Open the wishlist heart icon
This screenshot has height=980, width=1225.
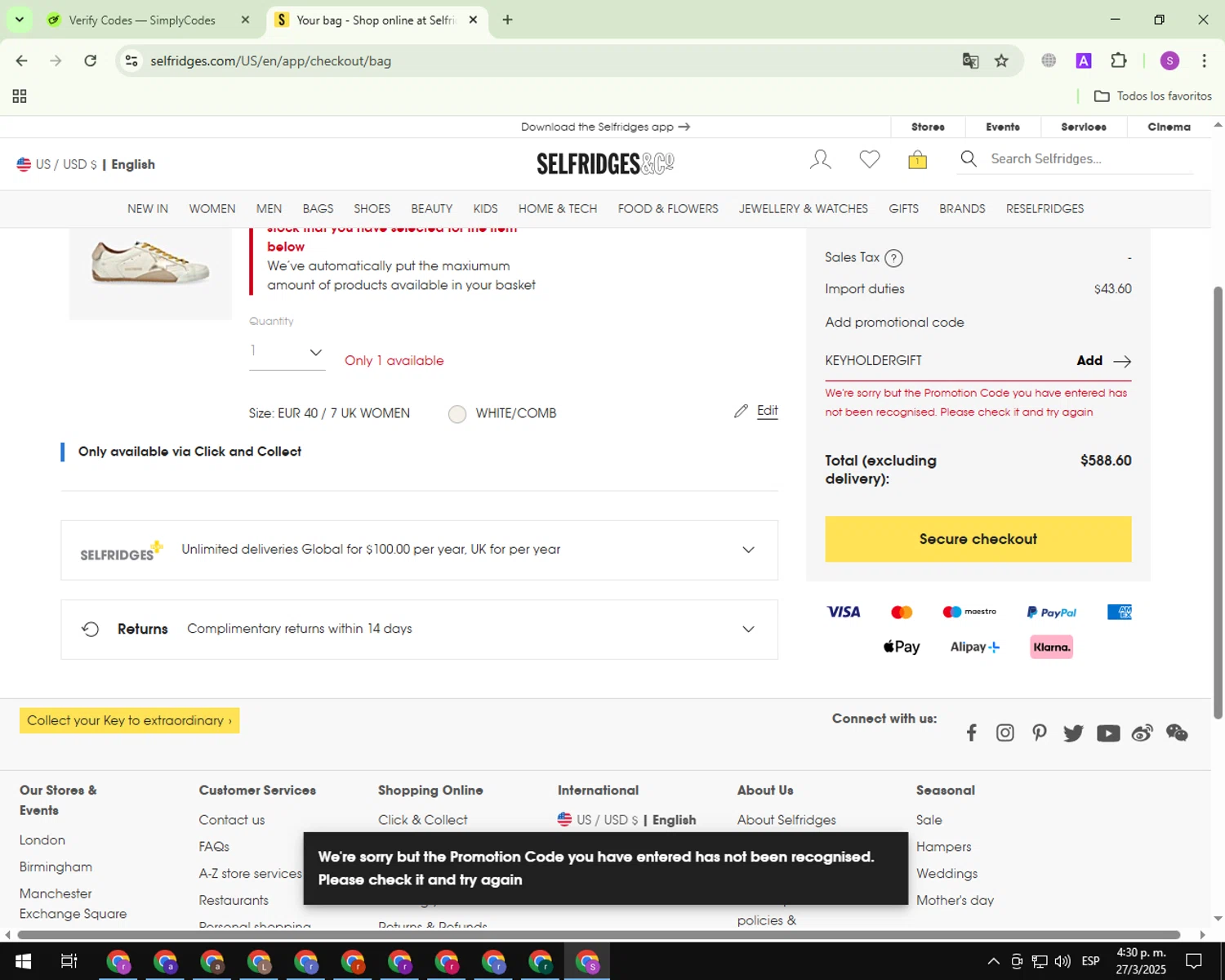coord(870,159)
